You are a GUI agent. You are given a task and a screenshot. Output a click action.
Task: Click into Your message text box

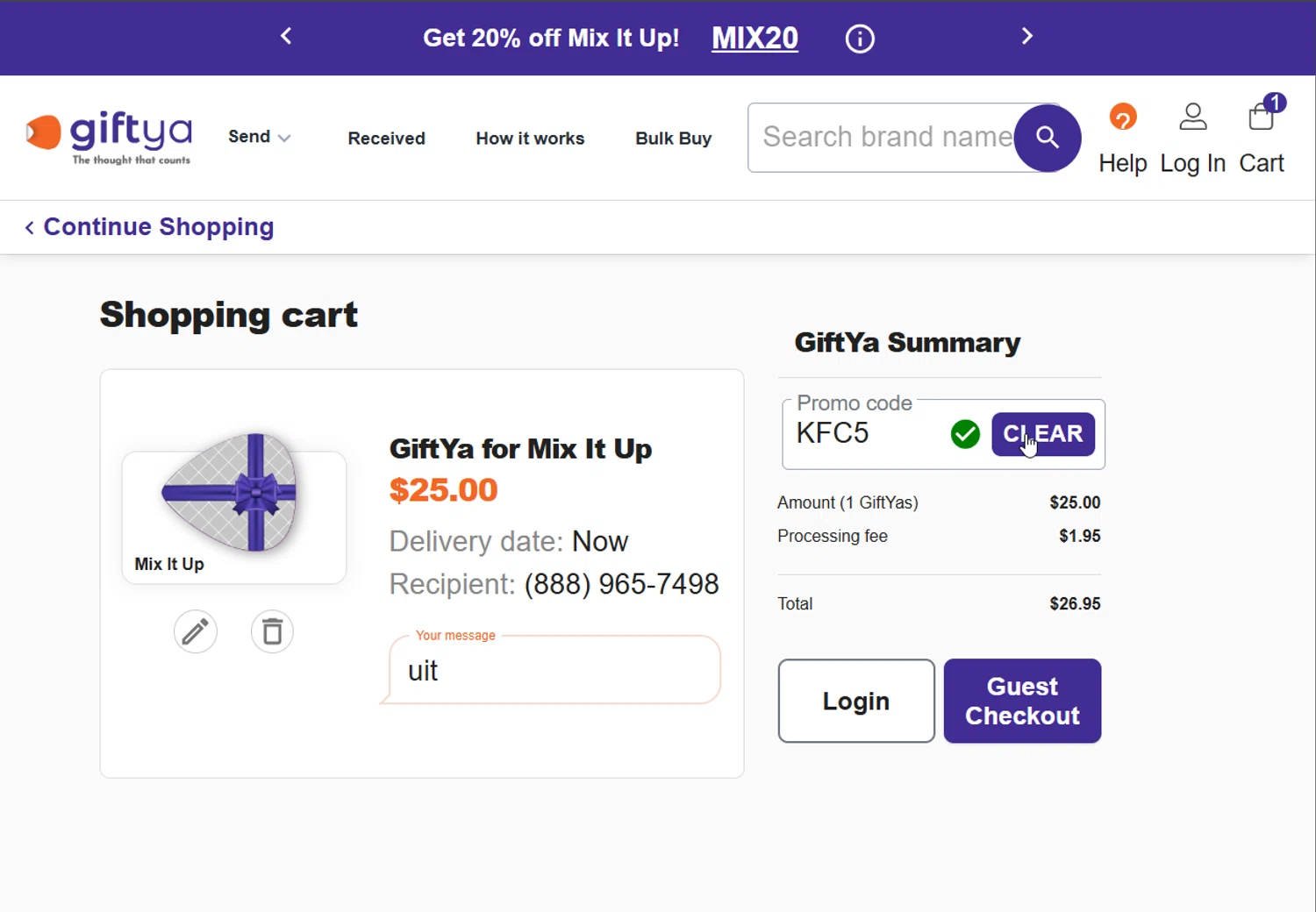pyautogui.click(x=554, y=670)
